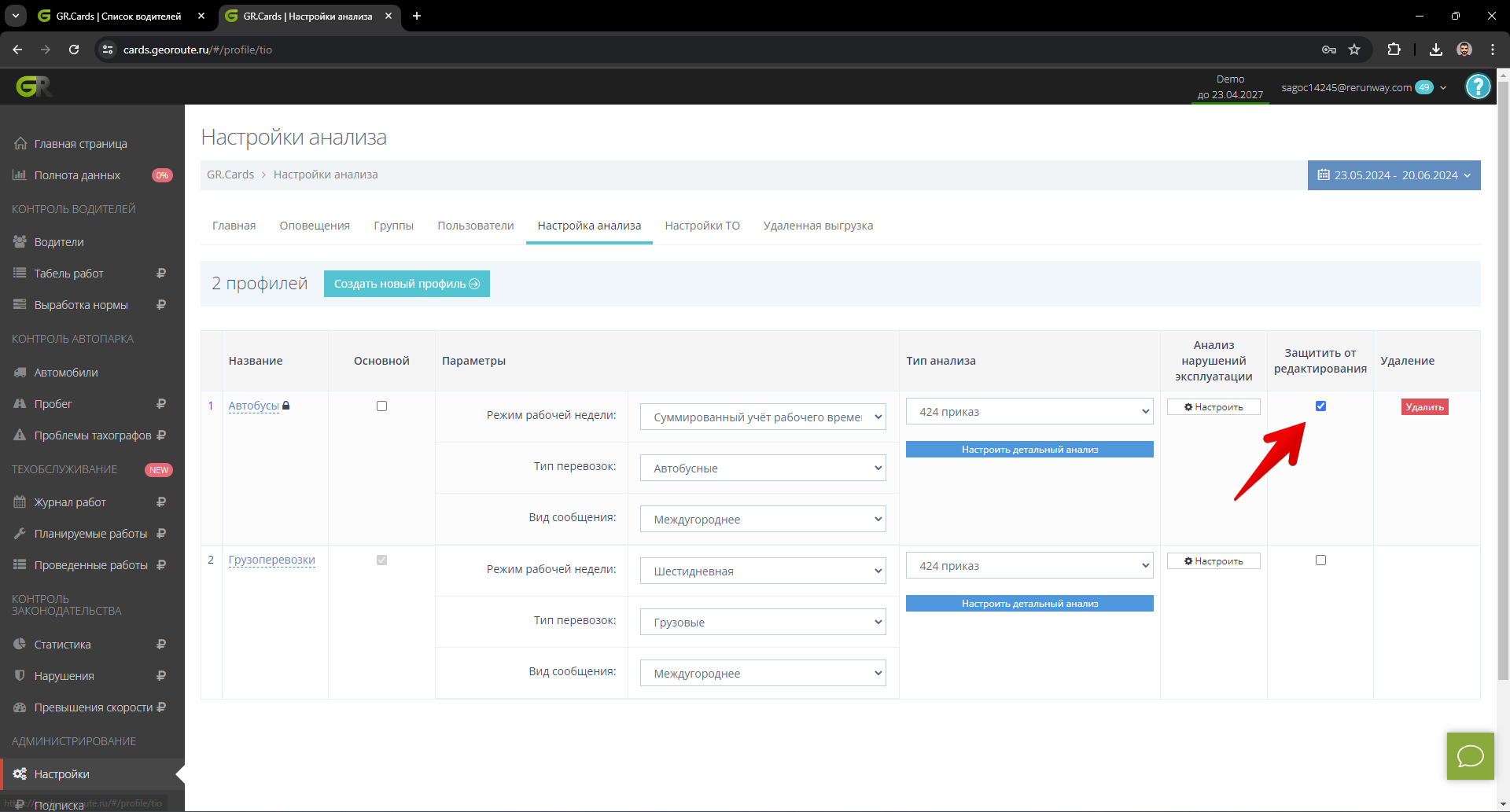Open Междугороднее dropdown for Автобусы
This screenshot has width=1510, height=812.
(x=763, y=519)
